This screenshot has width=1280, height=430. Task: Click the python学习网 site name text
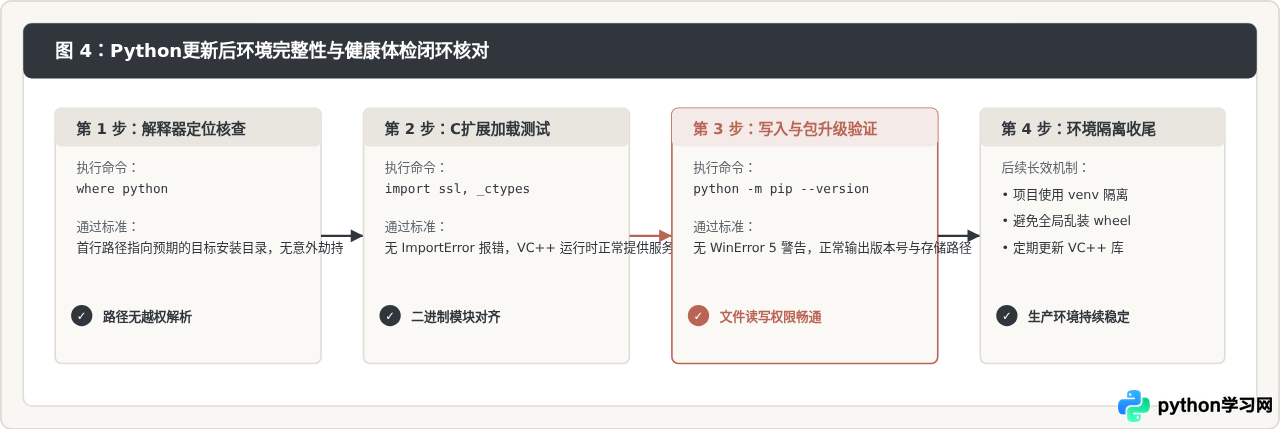(1214, 406)
